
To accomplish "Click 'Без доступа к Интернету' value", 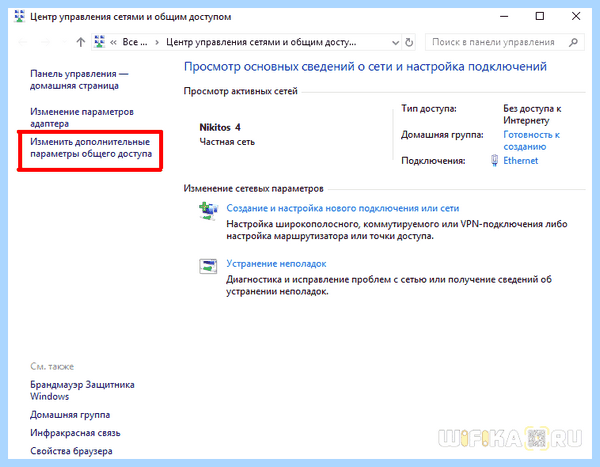I will (x=532, y=114).
